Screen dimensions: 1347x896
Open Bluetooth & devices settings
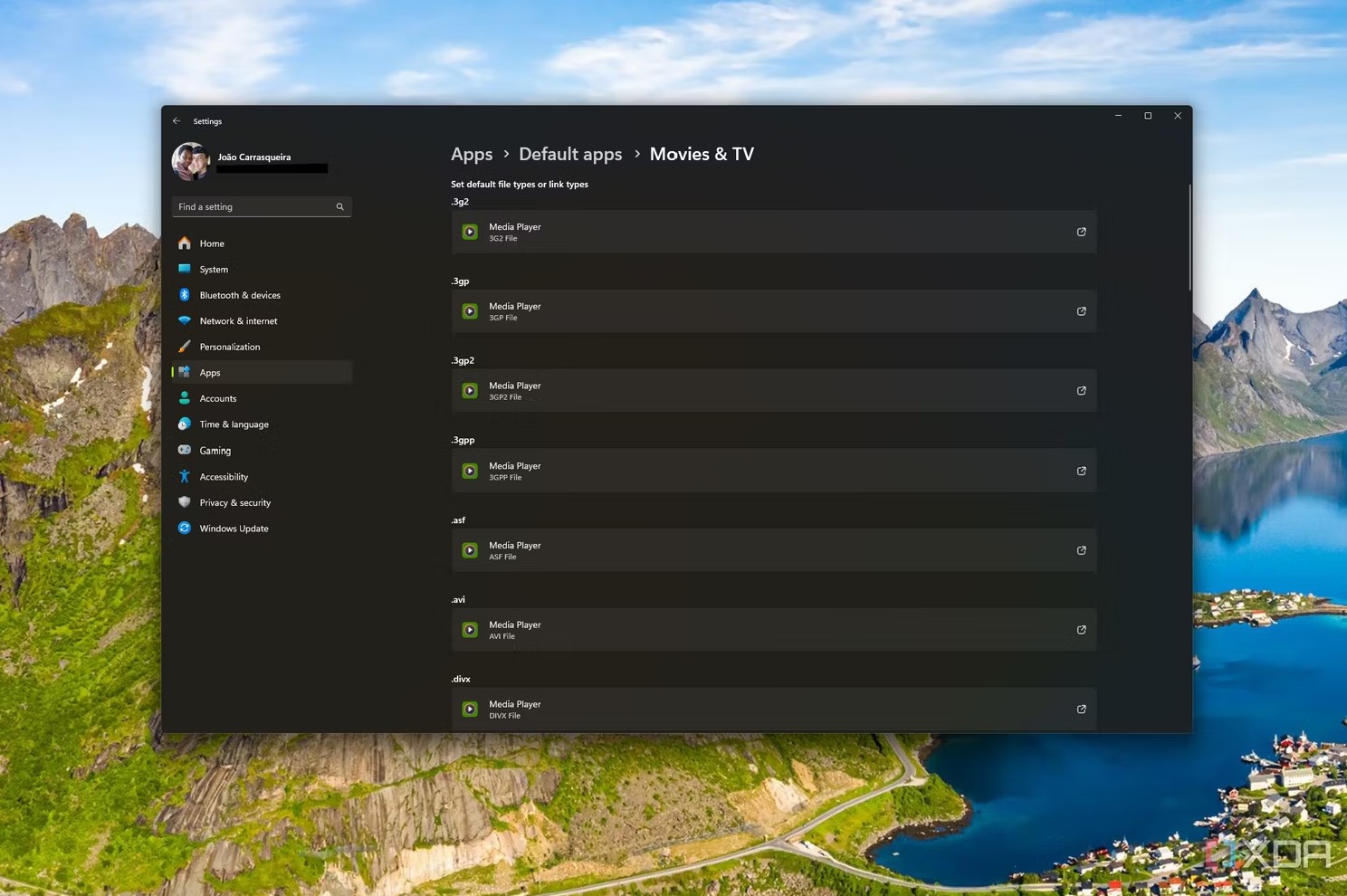185,295
